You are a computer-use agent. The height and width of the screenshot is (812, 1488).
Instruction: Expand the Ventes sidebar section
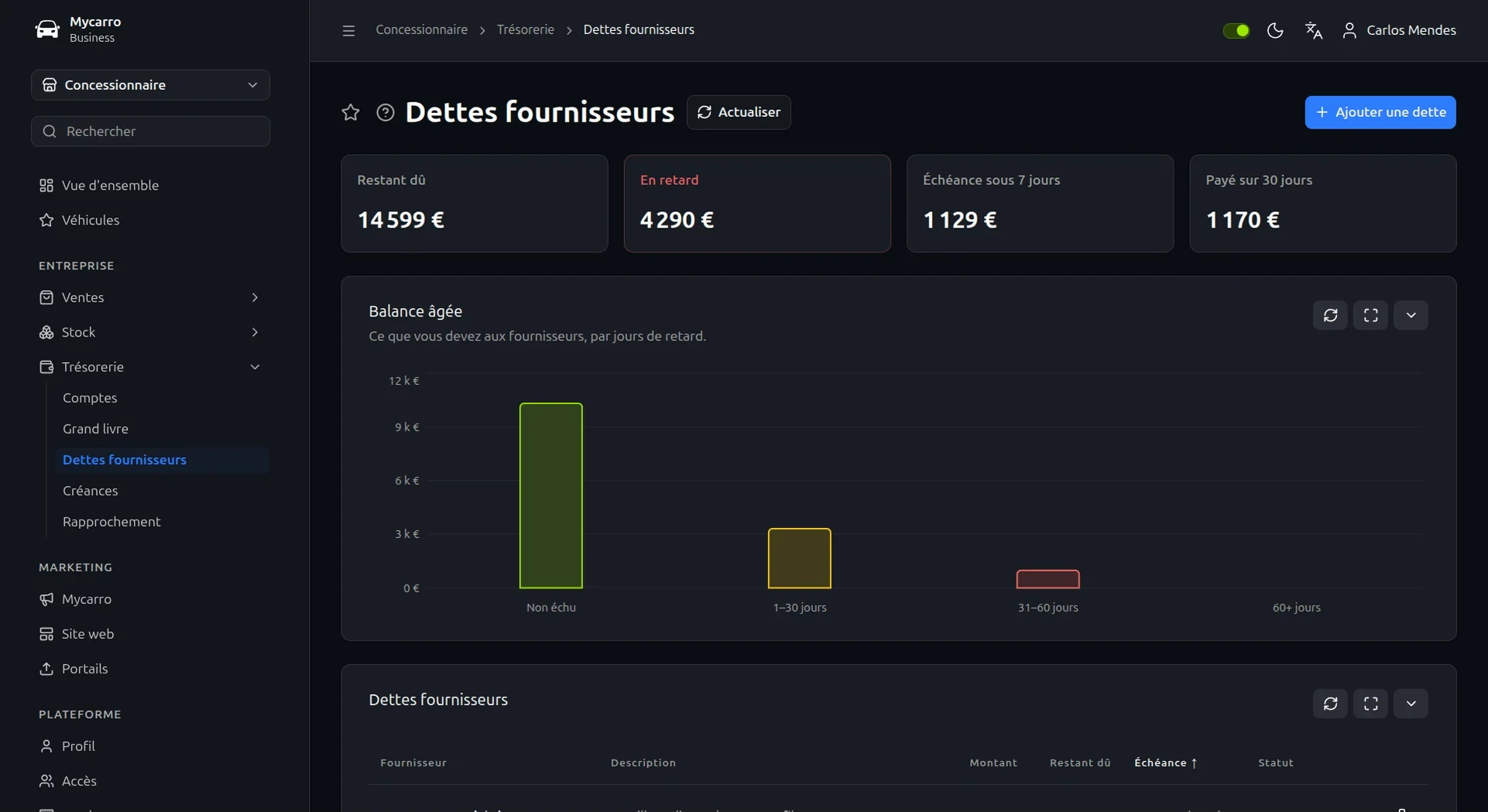[150, 297]
